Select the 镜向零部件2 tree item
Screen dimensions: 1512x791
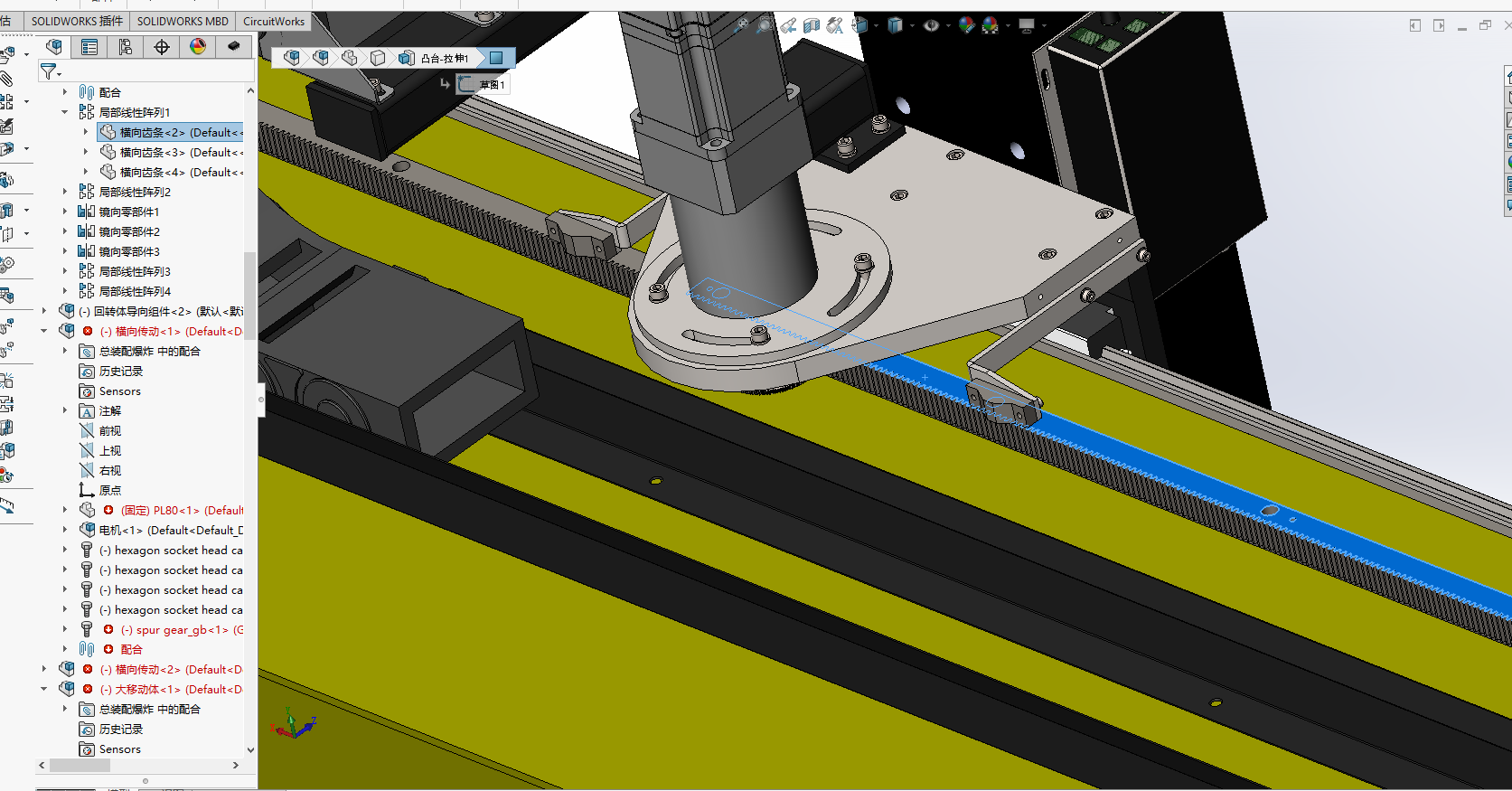(x=118, y=231)
